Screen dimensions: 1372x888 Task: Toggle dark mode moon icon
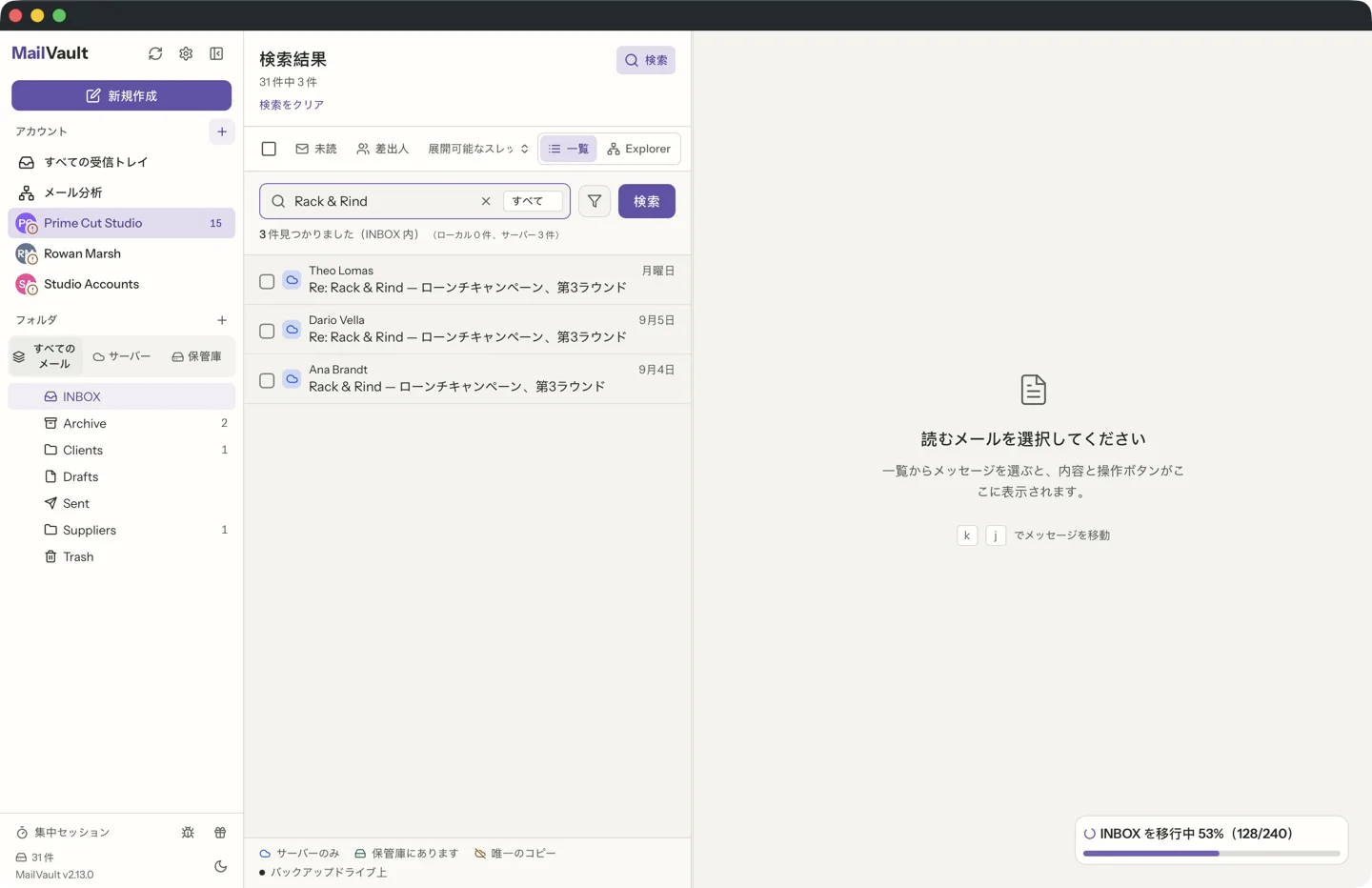click(x=220, y=866)
